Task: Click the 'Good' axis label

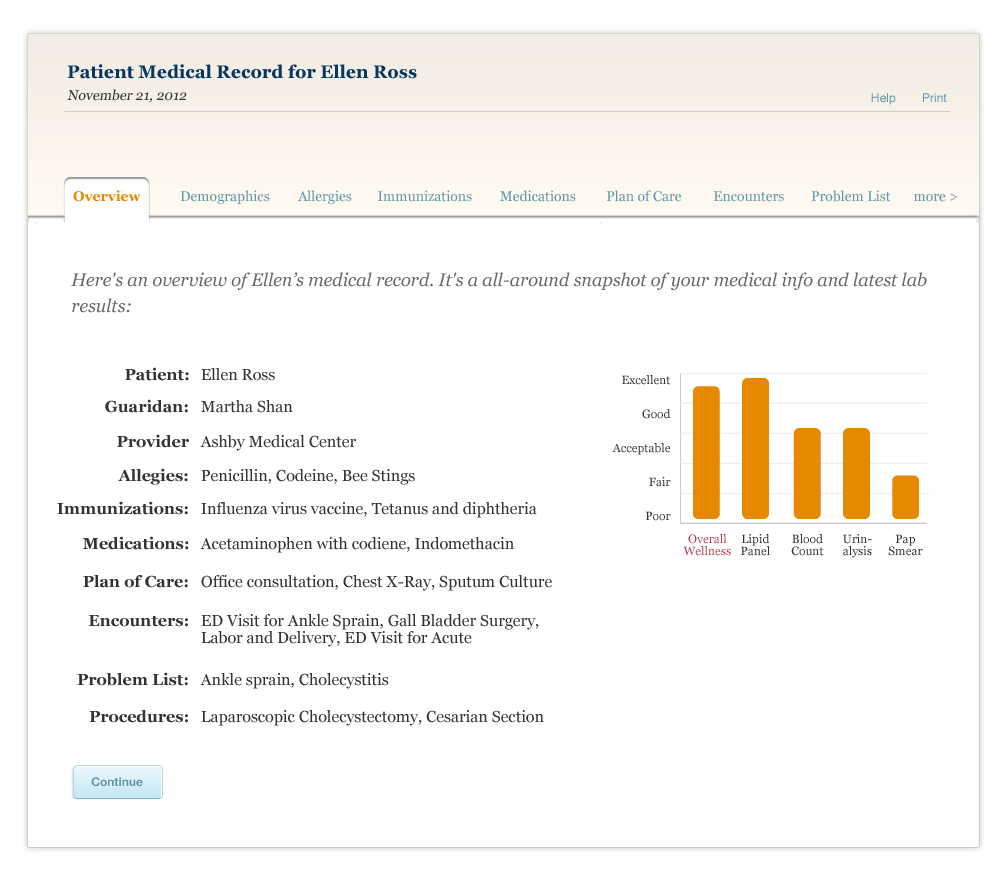Action: [x=656, y=414]
